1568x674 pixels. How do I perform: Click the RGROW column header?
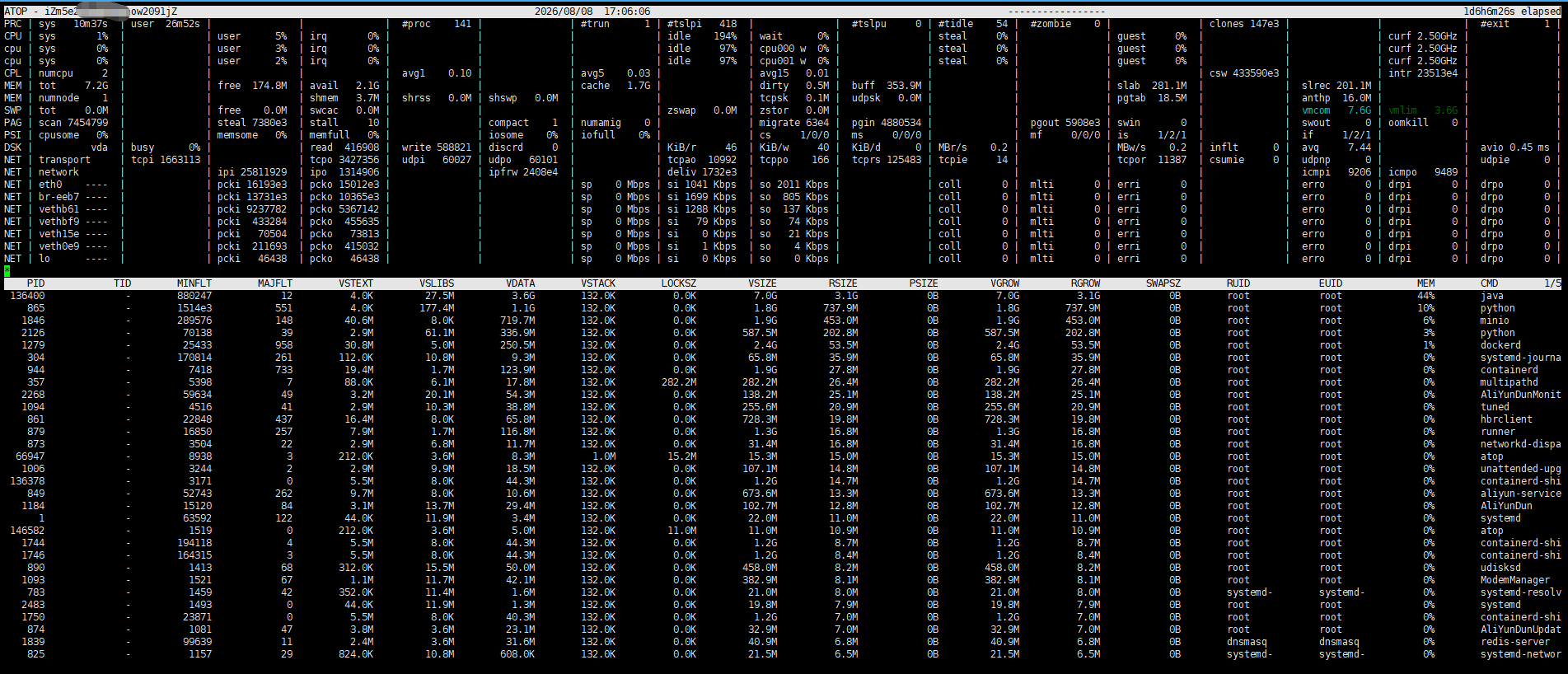point(1085,283)
